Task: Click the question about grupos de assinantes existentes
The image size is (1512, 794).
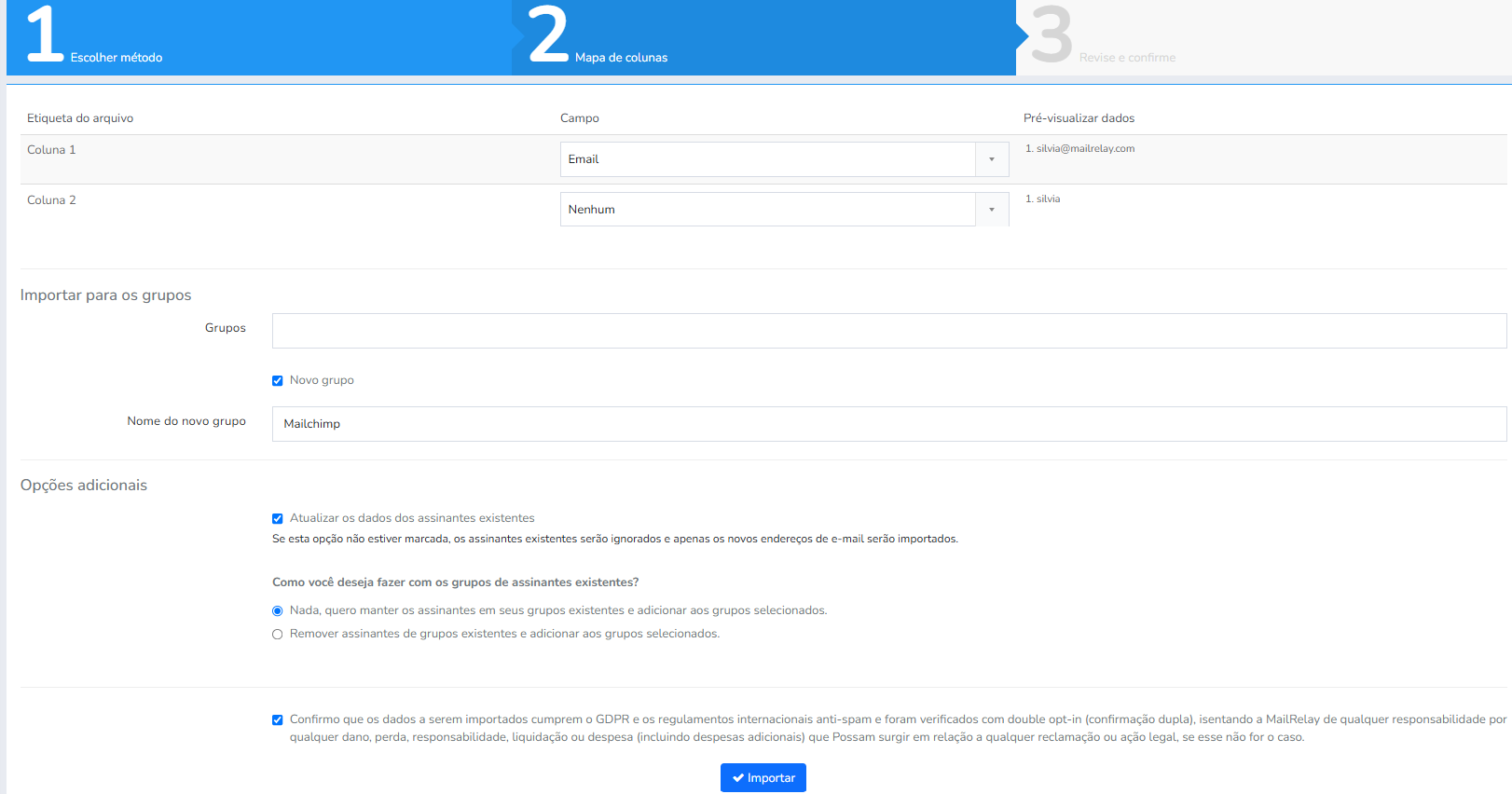Action: coord(456,582)
